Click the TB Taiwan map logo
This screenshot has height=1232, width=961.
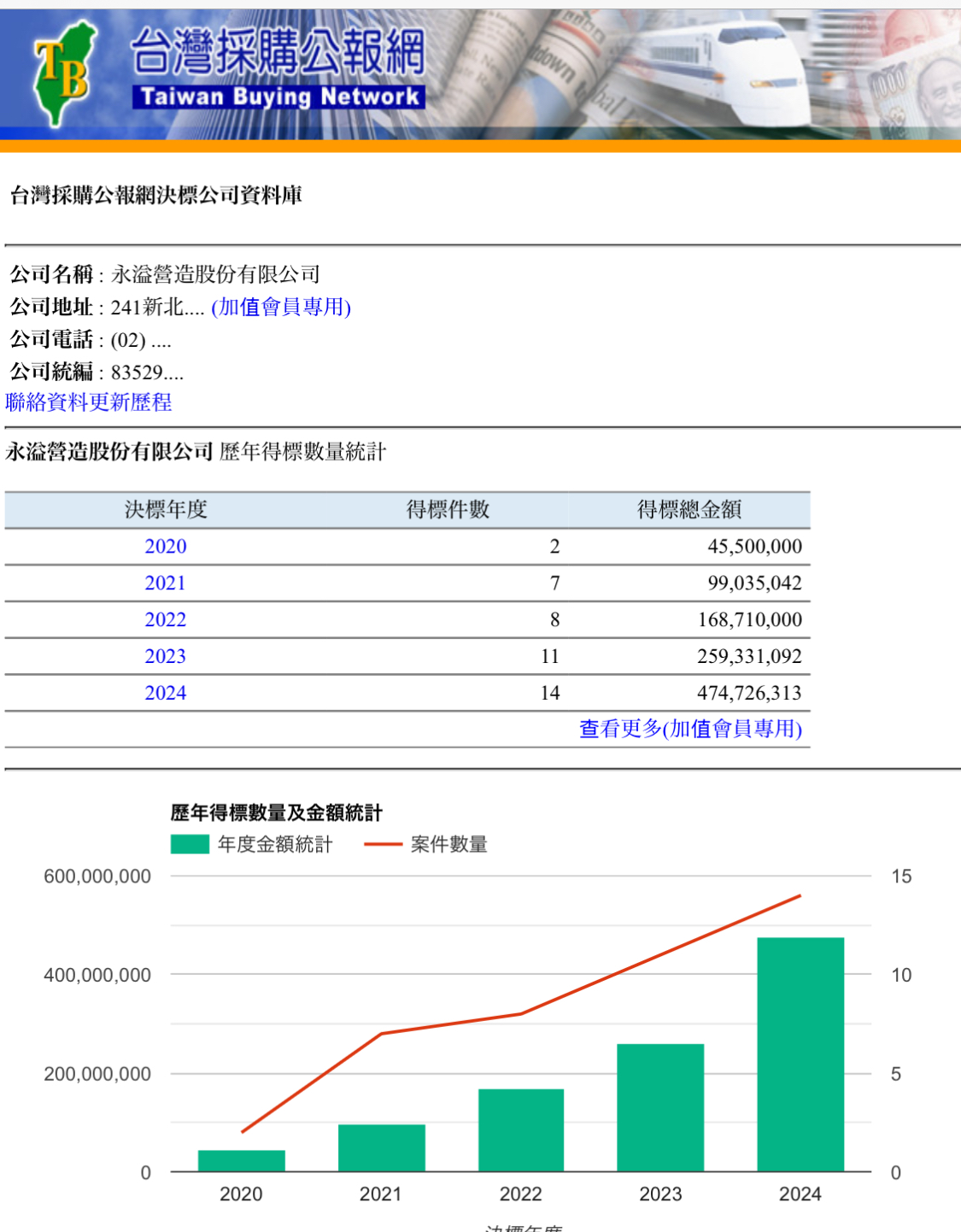[x=63, y=73]
